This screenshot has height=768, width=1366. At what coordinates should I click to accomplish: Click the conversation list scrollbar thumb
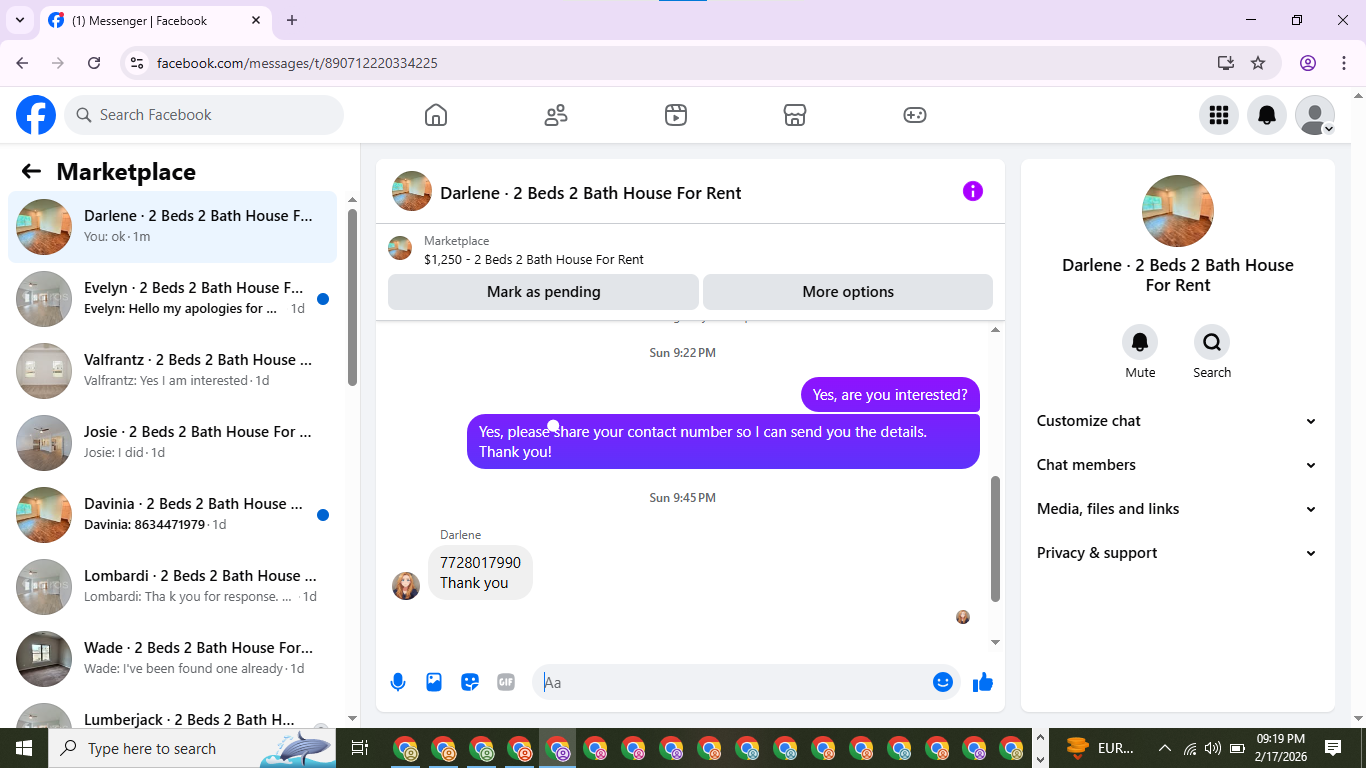352,297
